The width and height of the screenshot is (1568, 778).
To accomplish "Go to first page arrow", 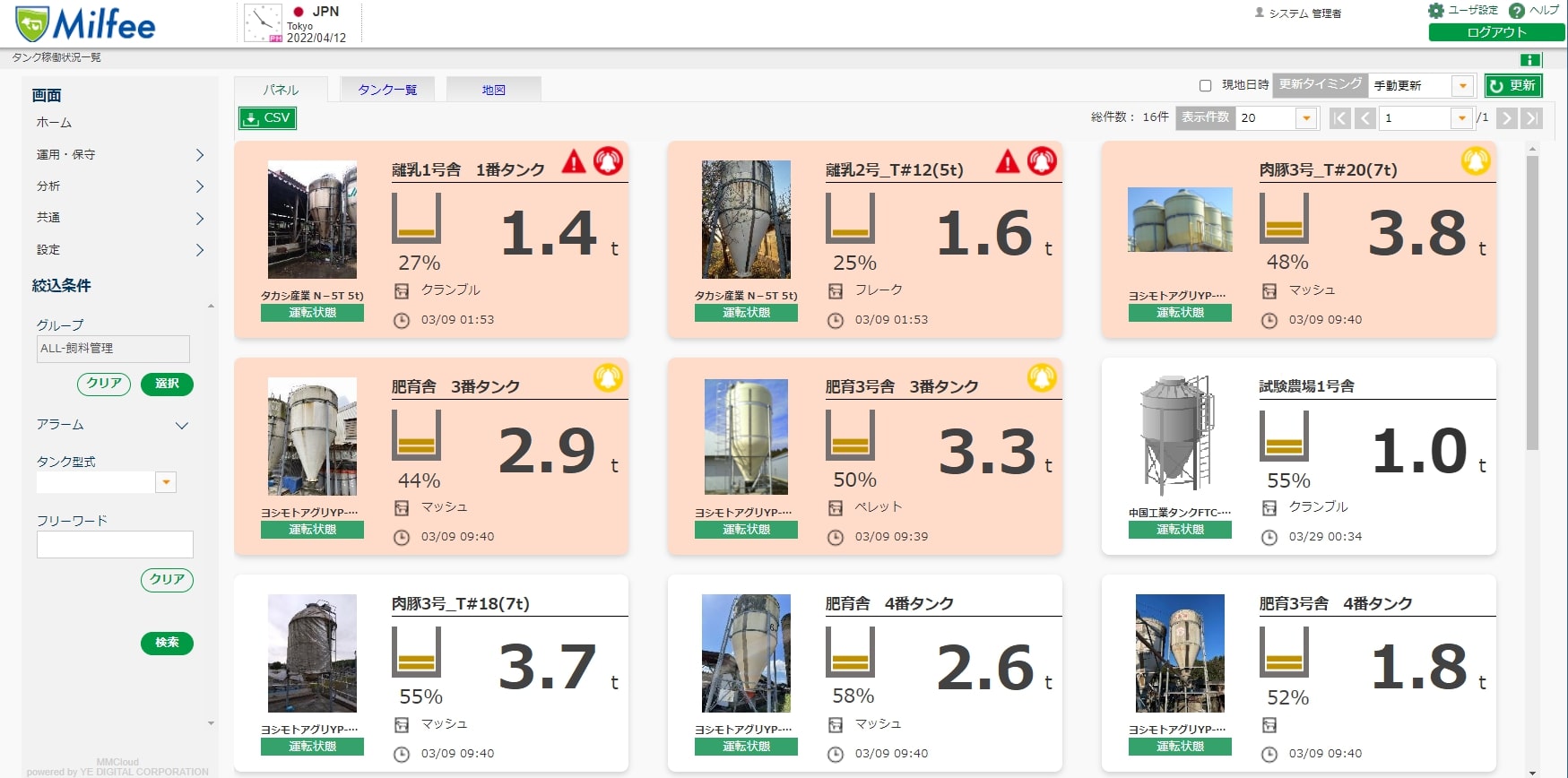I will tap(1340, 118).
